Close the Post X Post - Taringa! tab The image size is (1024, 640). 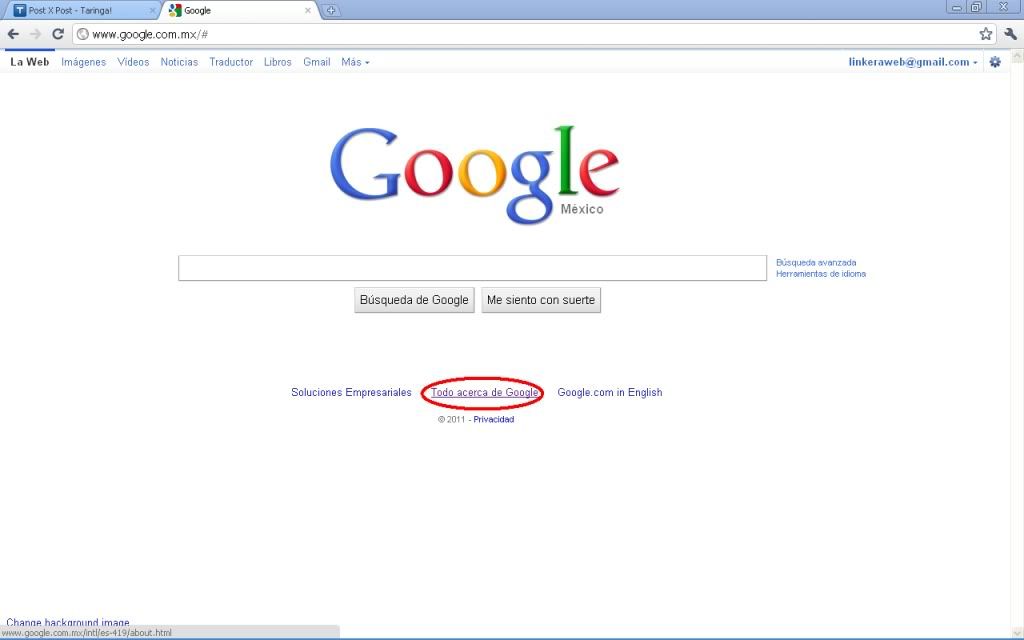click(152, 10)
